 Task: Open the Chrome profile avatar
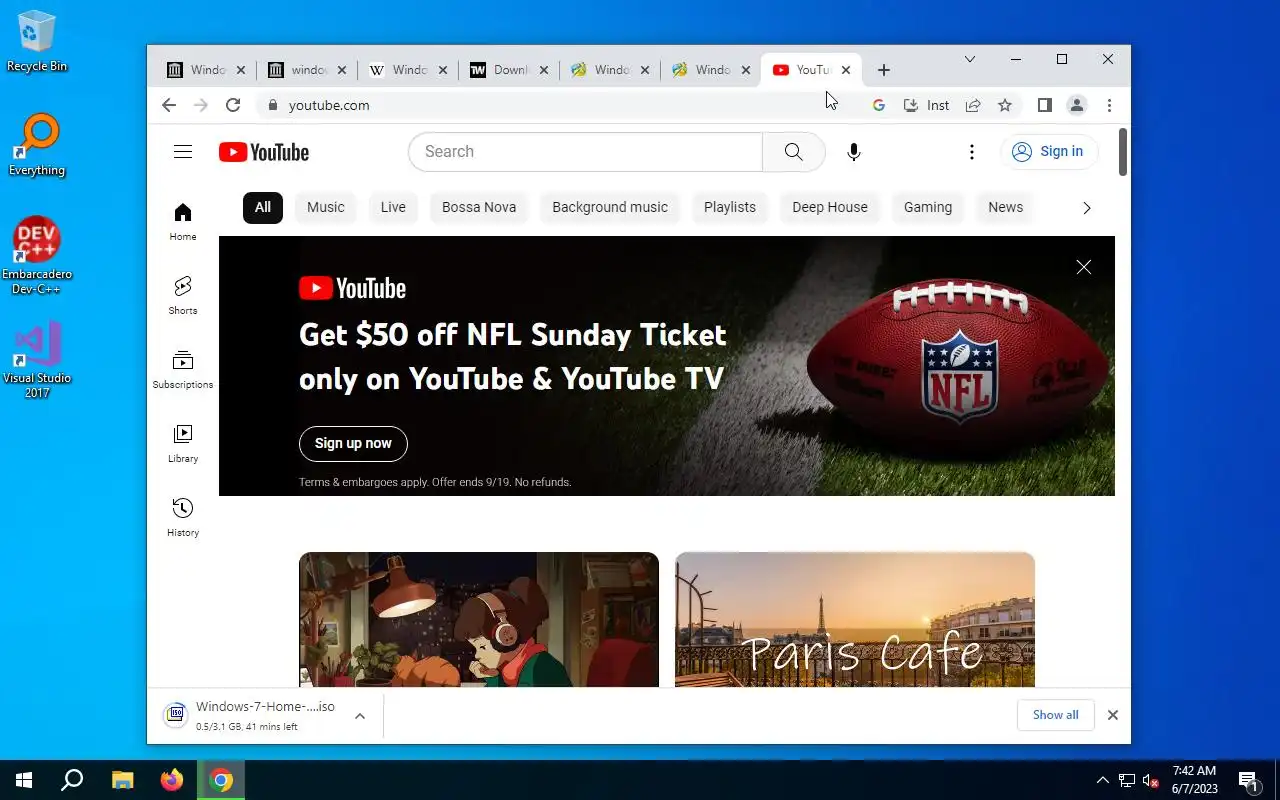pyautogui.click(x=1077, y=105)
